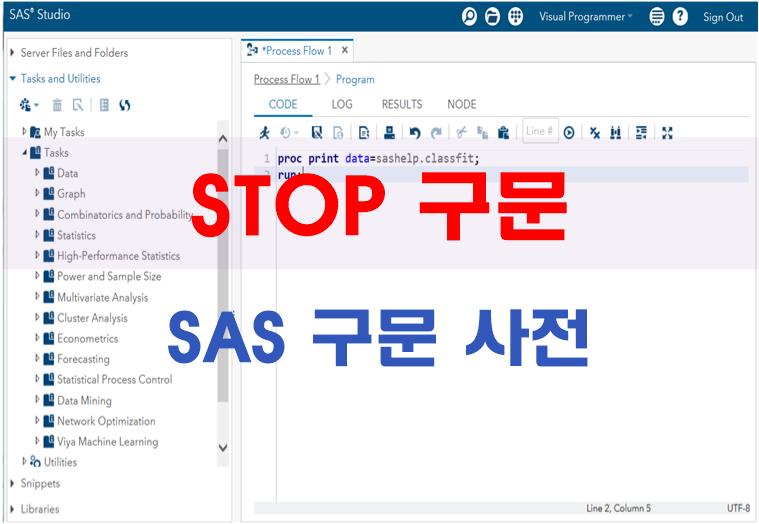Click the Program breadcrumb label
759x524 pixels.
click(355, 79)
